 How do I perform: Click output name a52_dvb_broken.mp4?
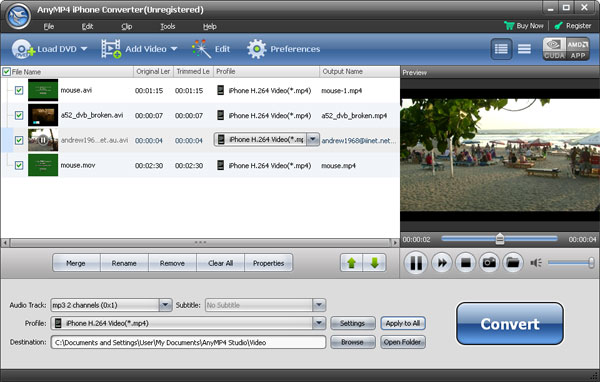(354, 116)
